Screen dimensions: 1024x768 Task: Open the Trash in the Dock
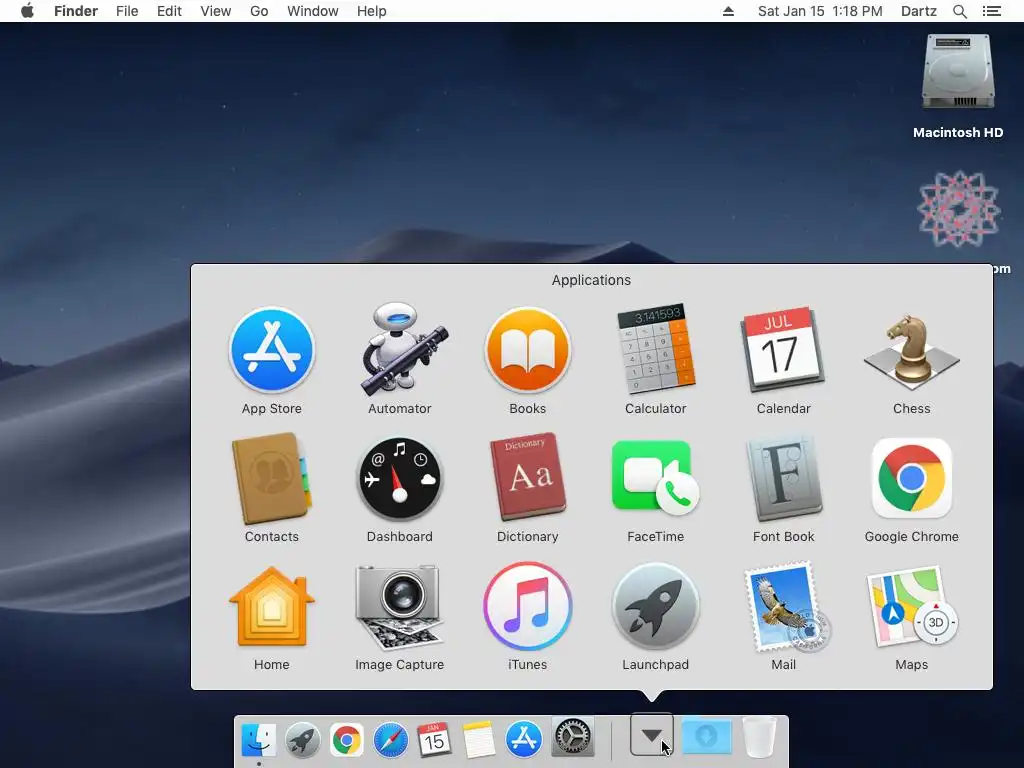tap(760, 738)
